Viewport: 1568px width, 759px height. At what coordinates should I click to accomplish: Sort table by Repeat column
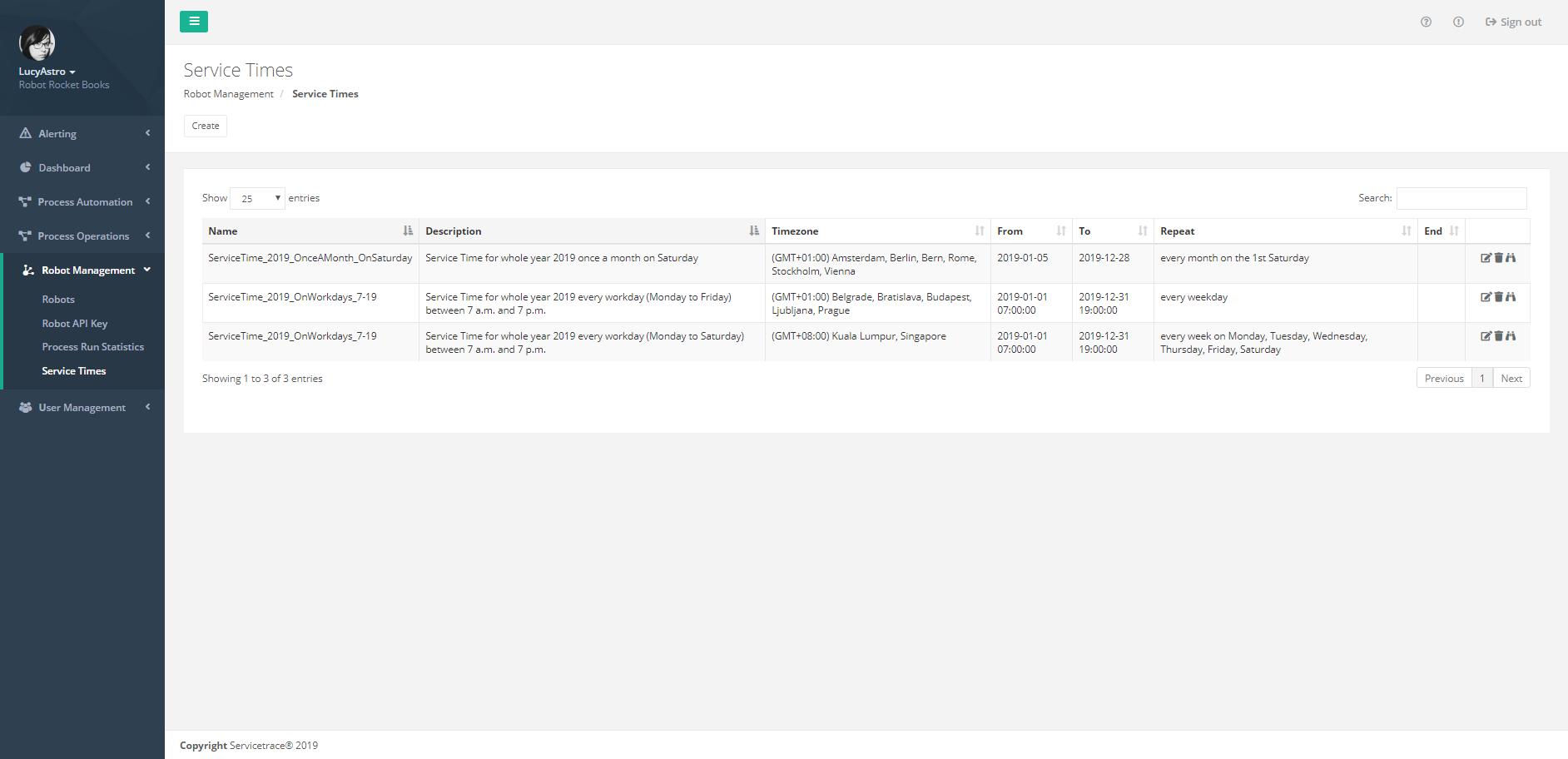1286,231
